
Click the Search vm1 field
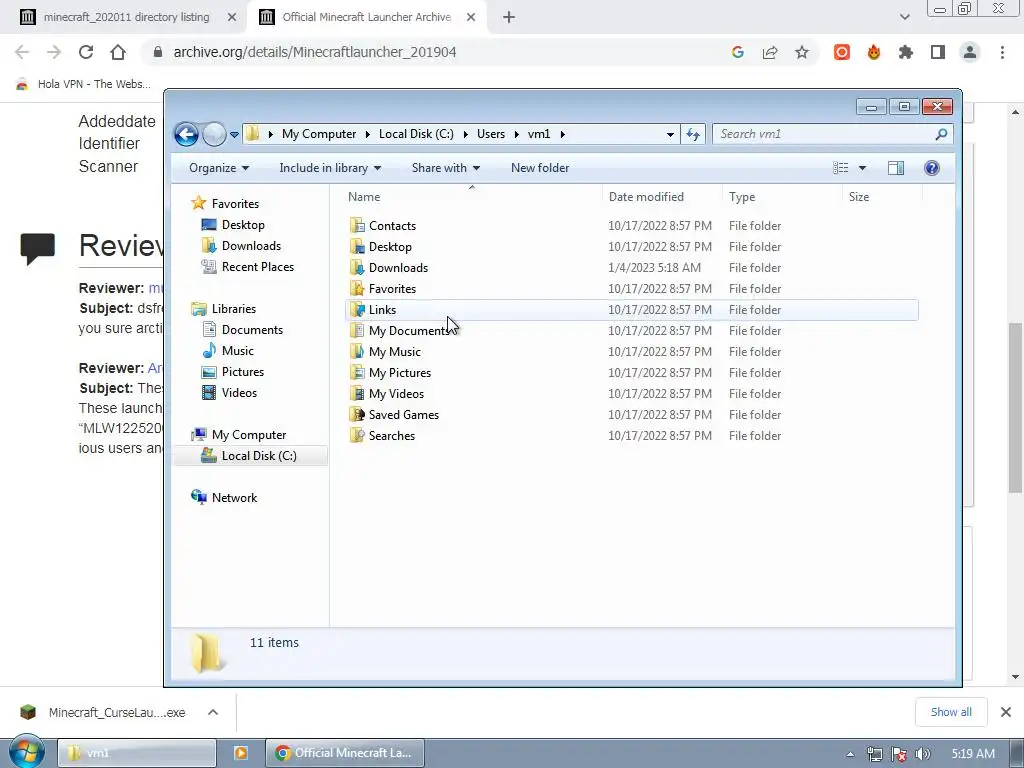click(832, 134)
